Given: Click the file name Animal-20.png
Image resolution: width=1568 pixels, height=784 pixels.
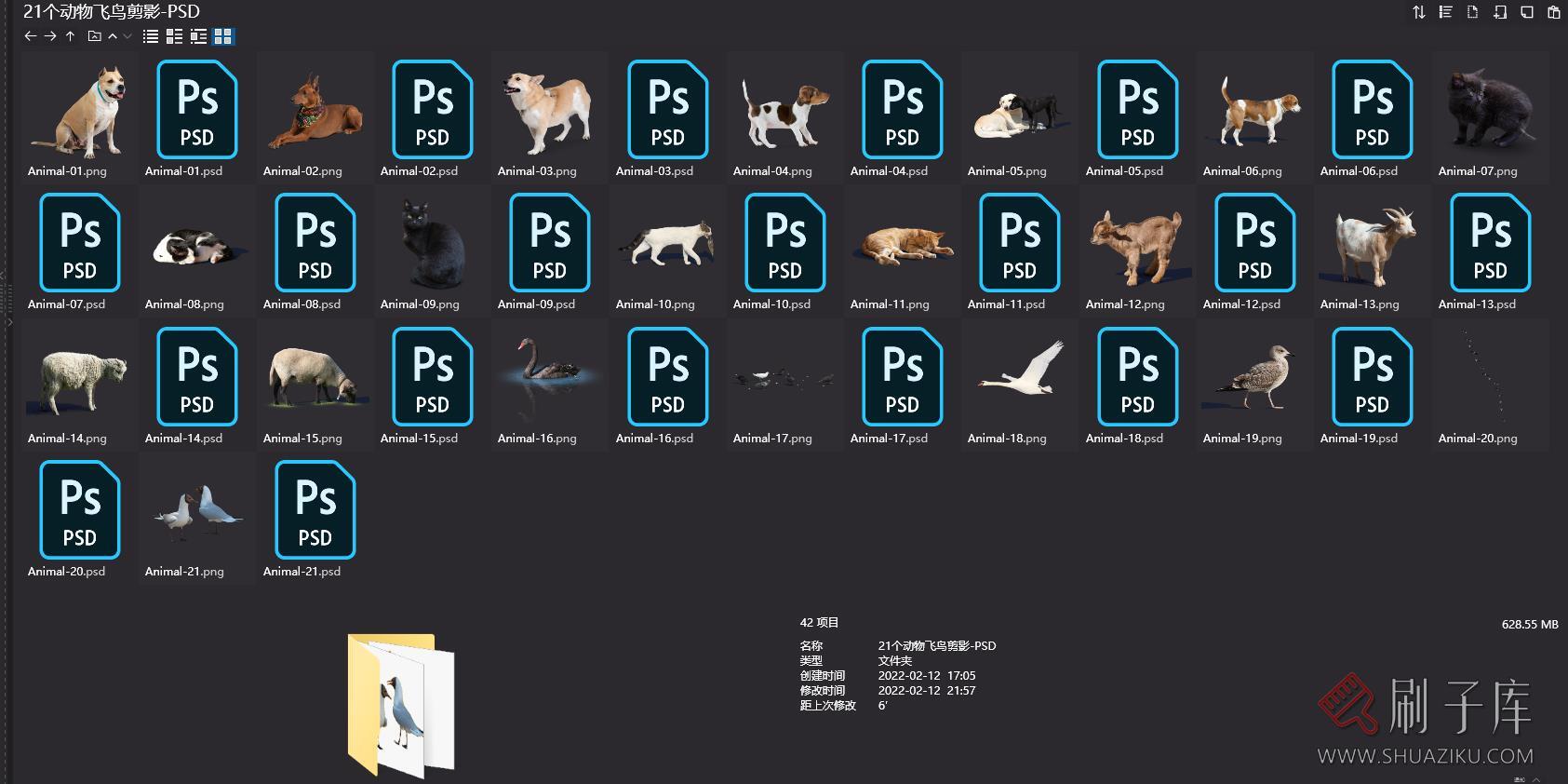Looking at the screenshot, I should coord(1478,439).
